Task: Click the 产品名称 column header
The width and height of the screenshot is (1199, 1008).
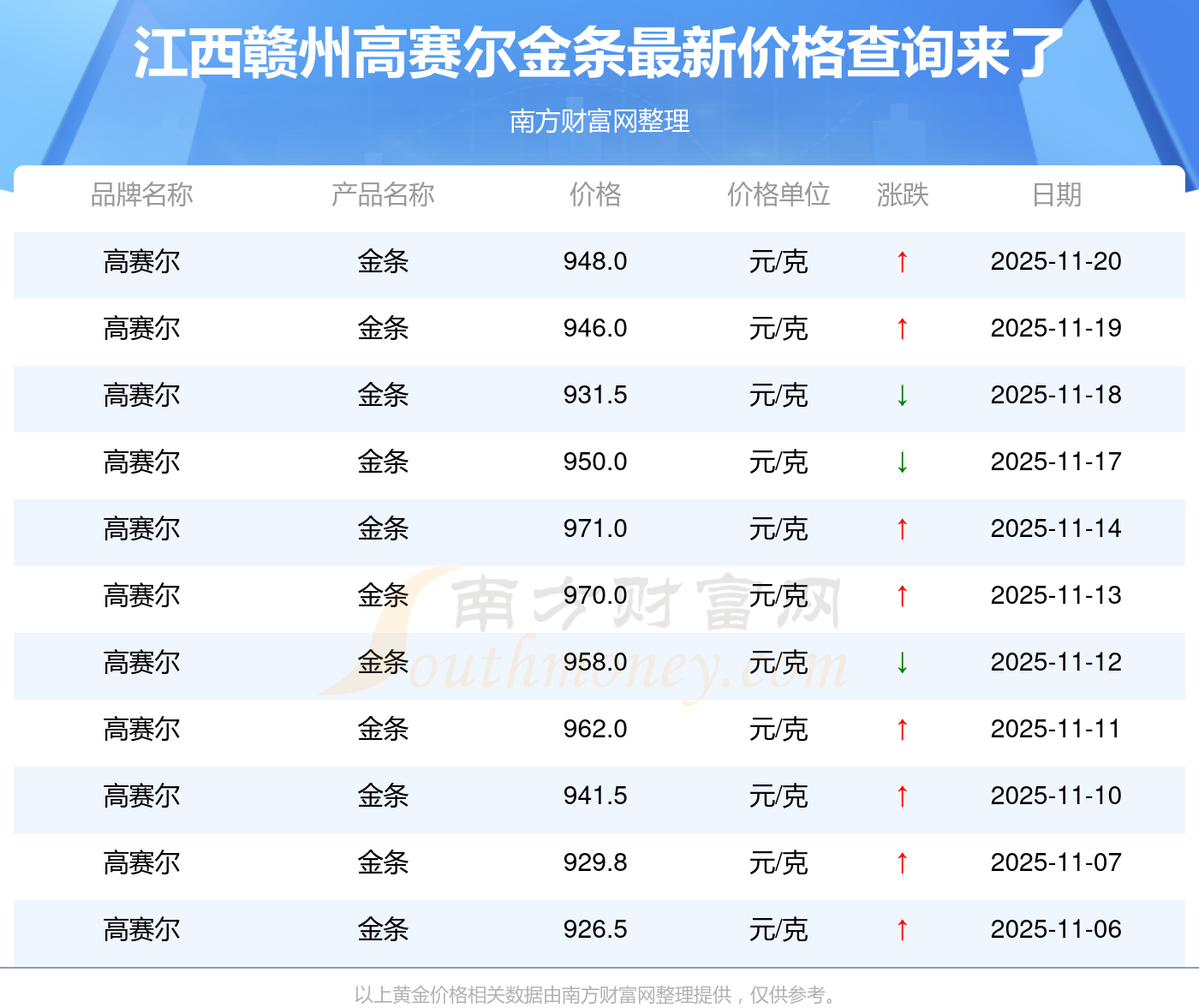Action: pyautogui.click(x=383, y=194)
